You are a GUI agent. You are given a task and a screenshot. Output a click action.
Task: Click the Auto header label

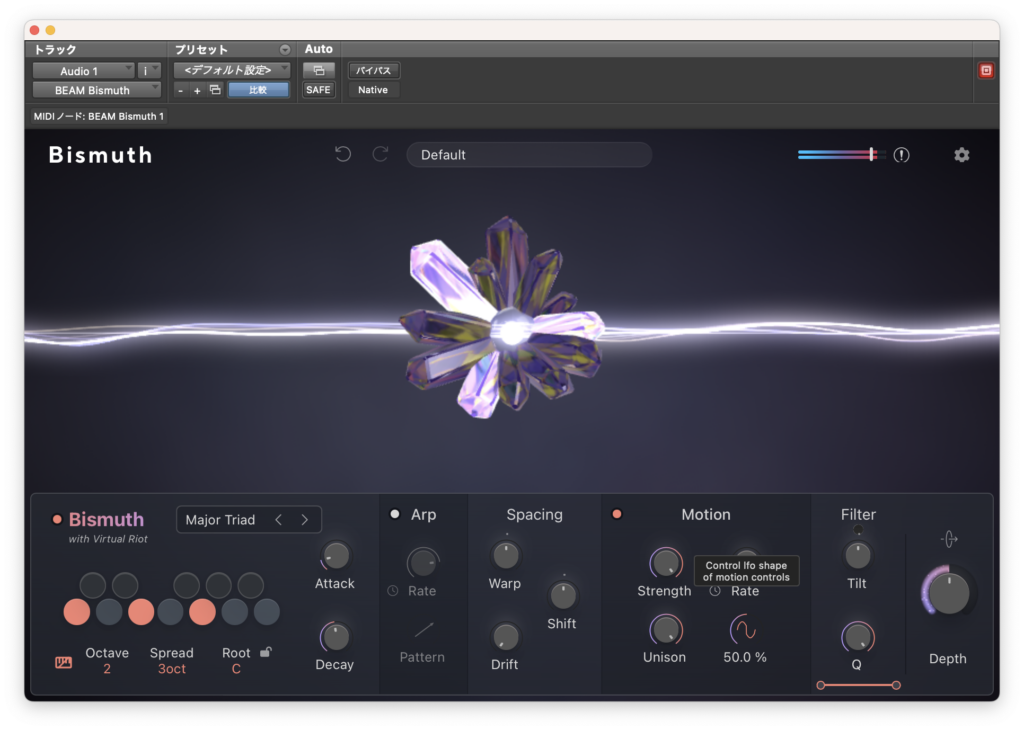pyautogui.click(x=319, y=49)
